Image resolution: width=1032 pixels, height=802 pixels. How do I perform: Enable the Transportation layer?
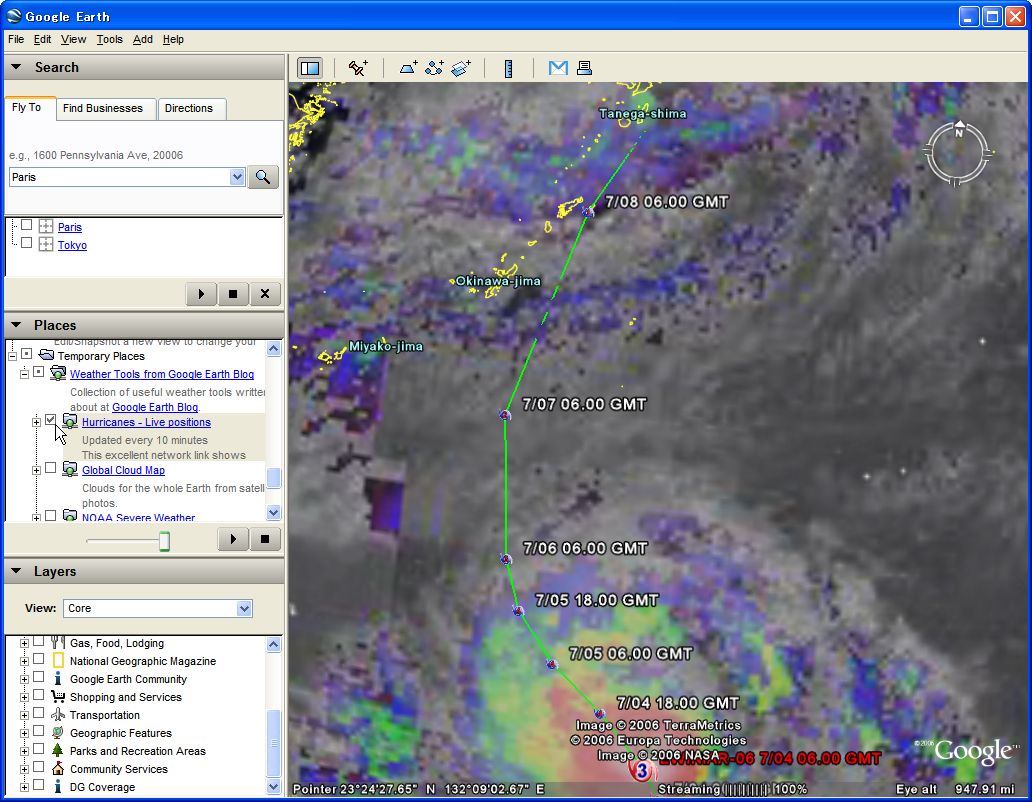click(x=39, y=713)
